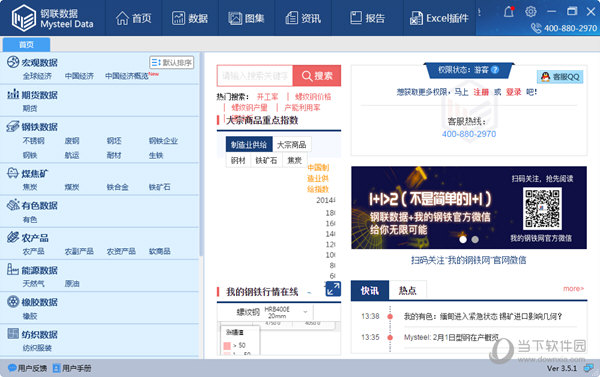Screen dimensions: 600x377
Task: Select the 焦炭 index sub-tab
Action: click(295, 160)
